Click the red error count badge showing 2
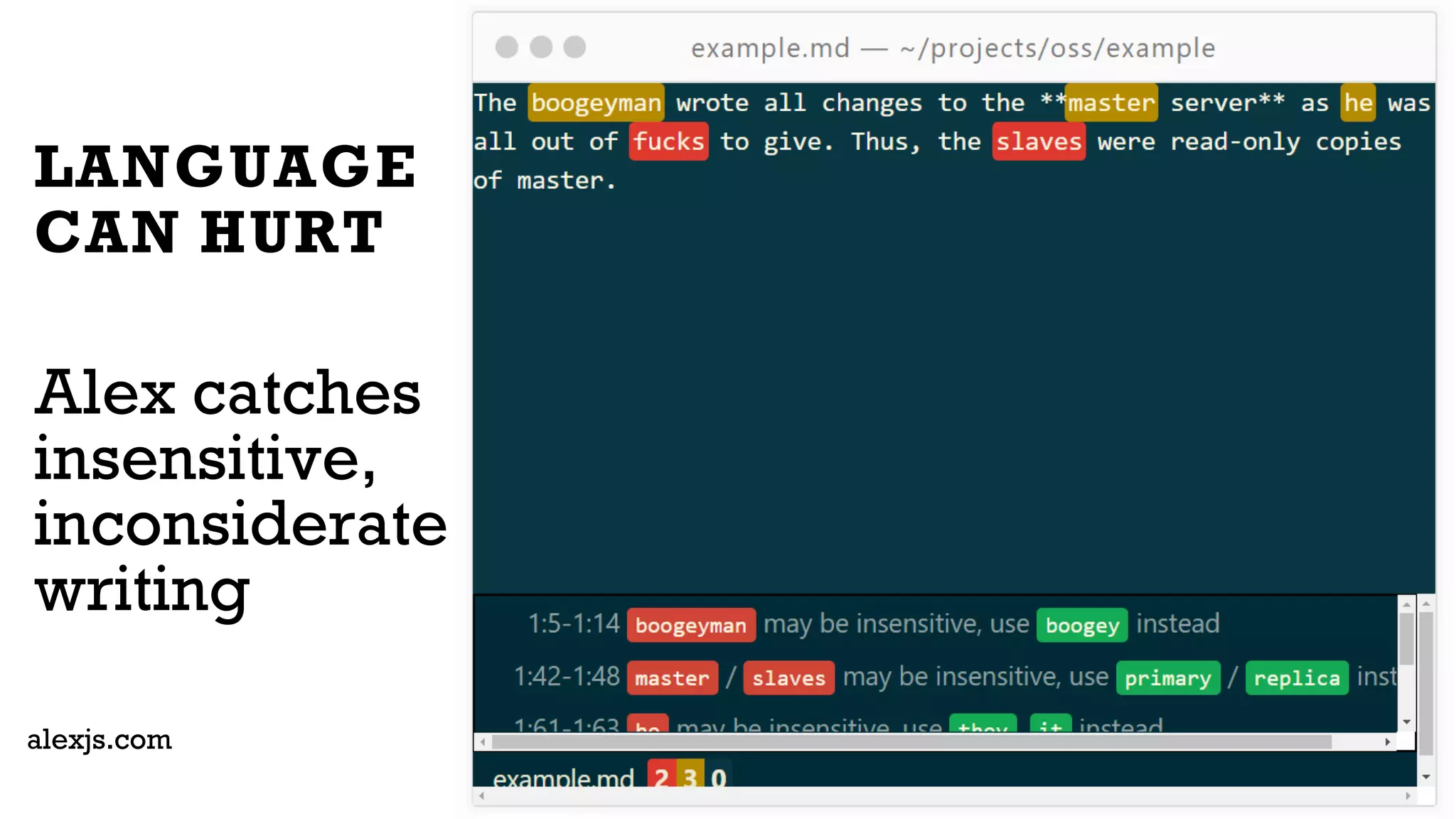1456x819 pixels. click(661, 776)
